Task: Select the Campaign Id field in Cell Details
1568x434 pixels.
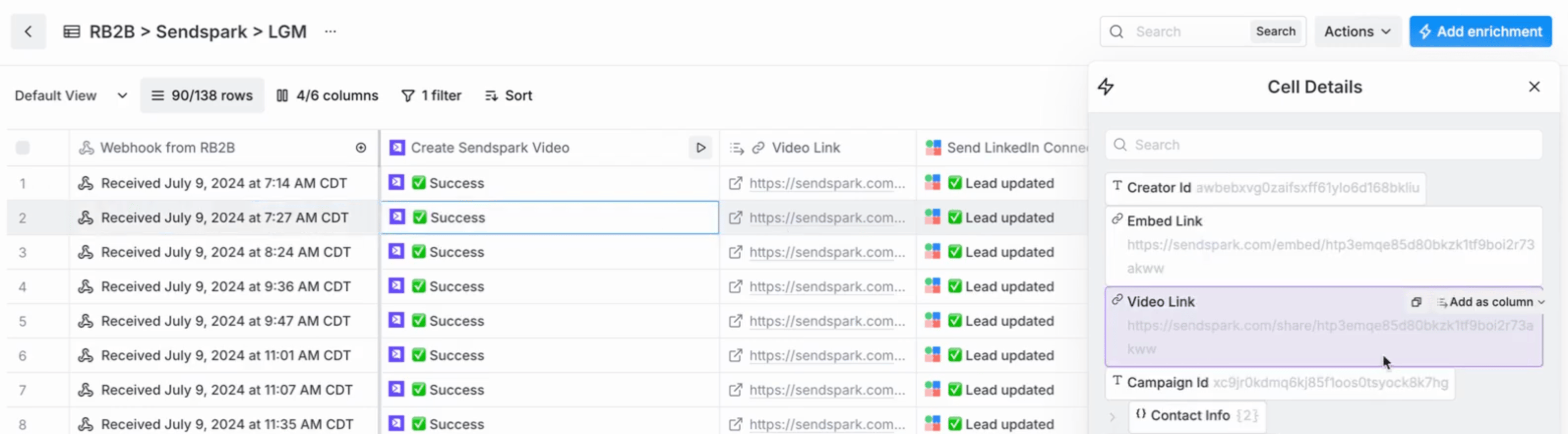Action: (x=1279, y=383)
